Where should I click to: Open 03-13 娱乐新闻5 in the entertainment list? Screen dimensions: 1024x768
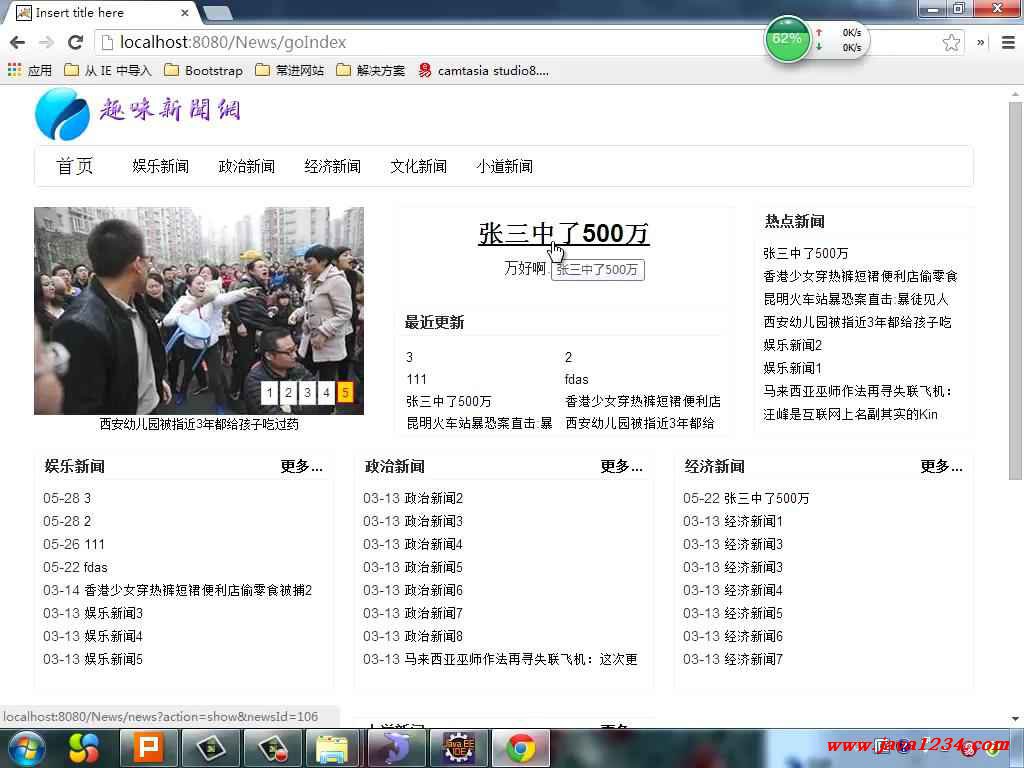(93, 660)
